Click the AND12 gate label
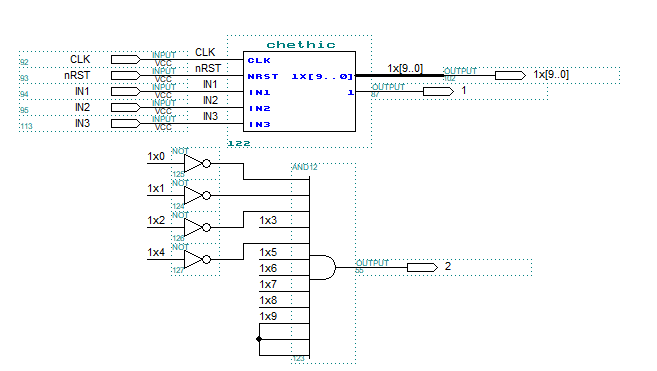The image size is (657, 371). tap(305, 167)
